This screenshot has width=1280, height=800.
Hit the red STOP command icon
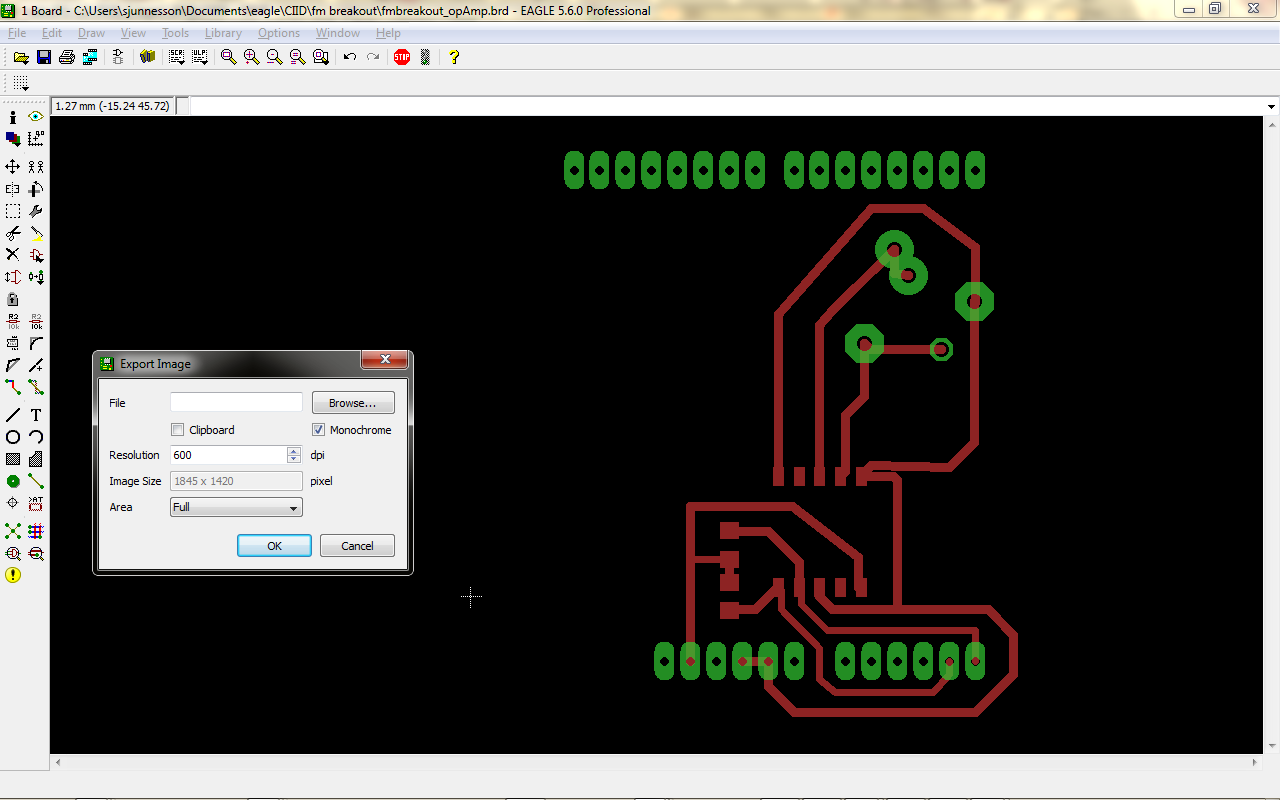402,57
